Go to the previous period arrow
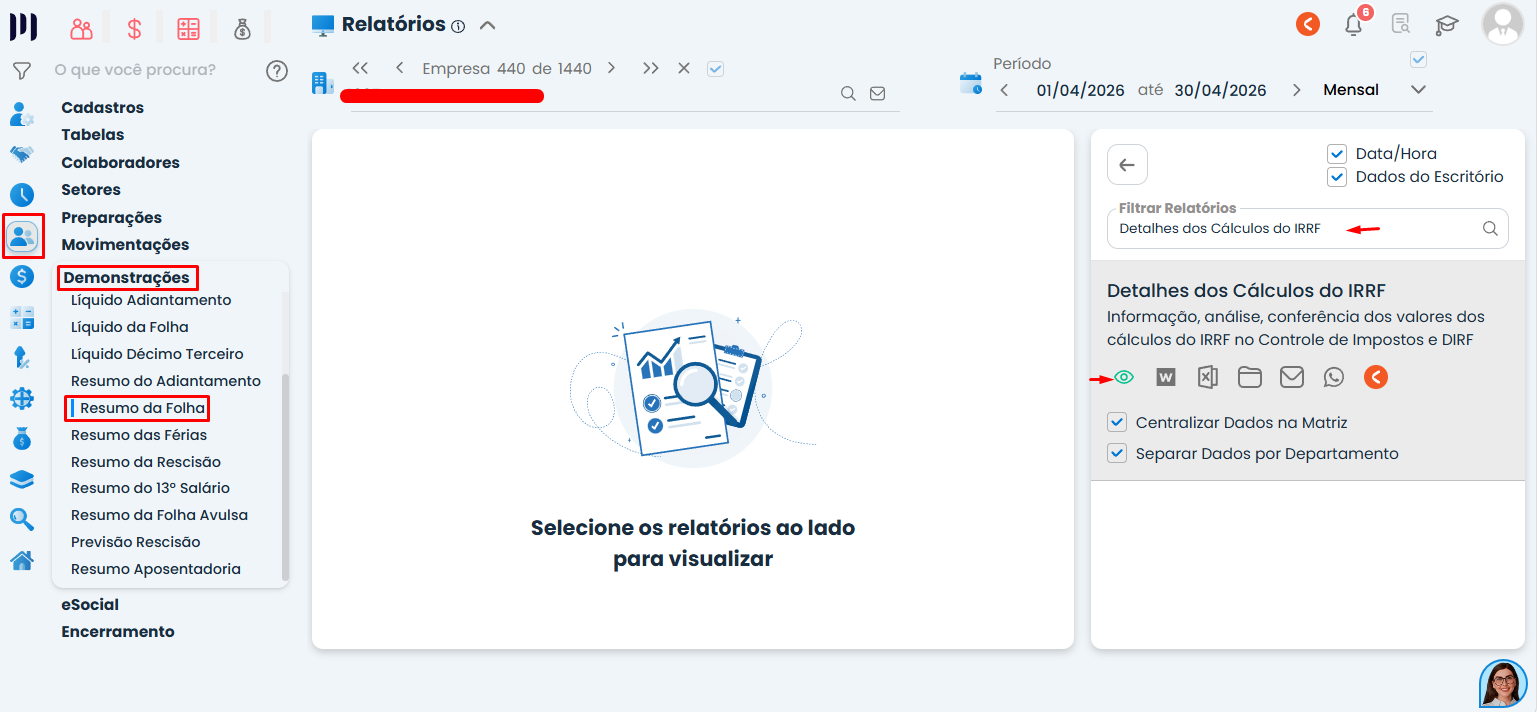The width and height of the screenshot is (1537, 712). click(1004, 90)
